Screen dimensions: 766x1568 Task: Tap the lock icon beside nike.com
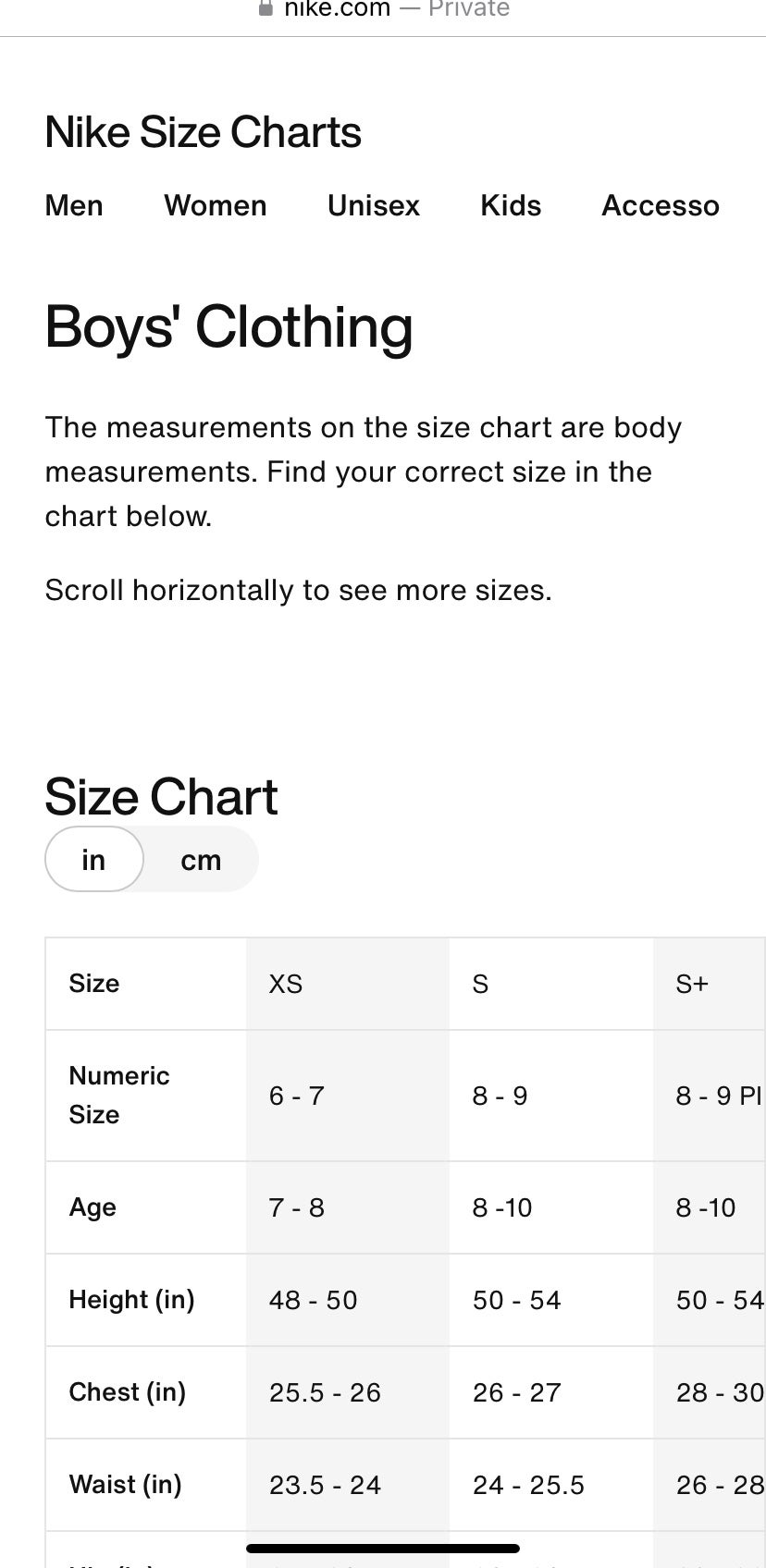pos(266,8)
